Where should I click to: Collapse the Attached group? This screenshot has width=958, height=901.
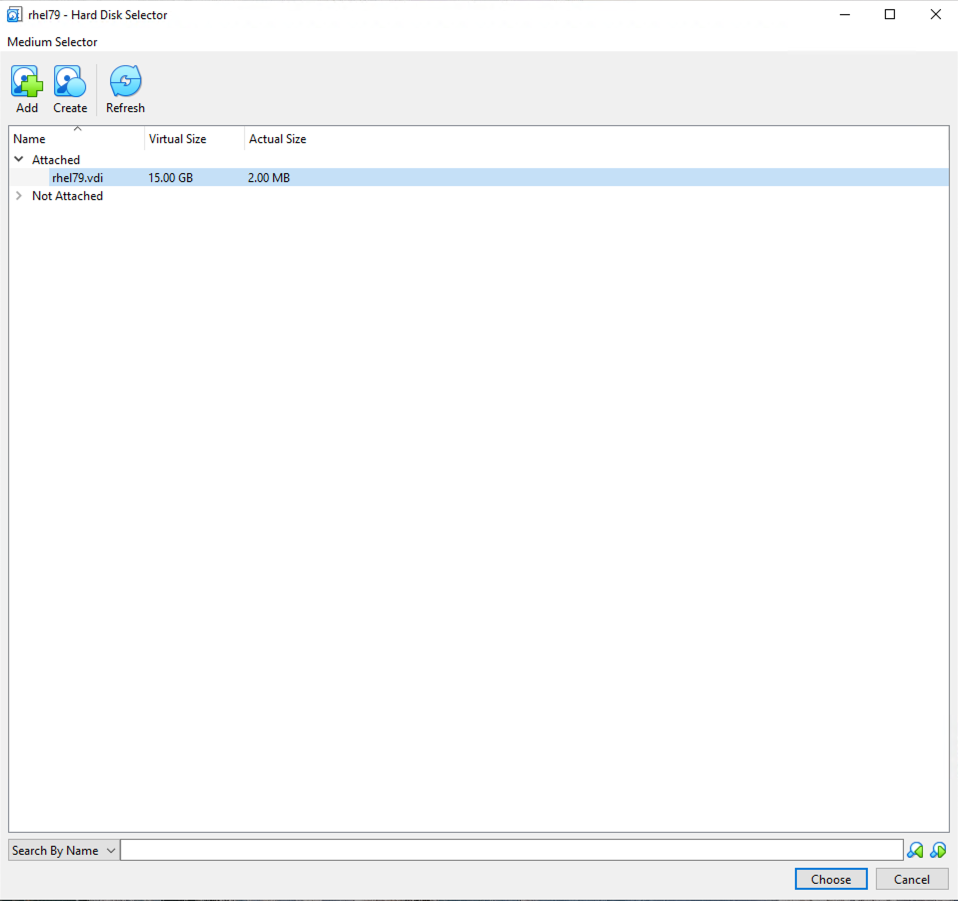19,159
